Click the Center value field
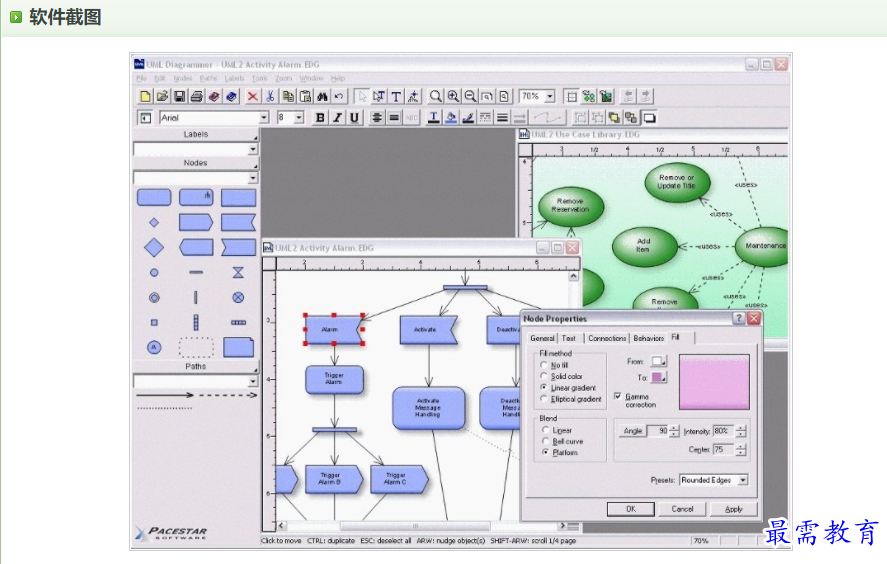The height and width of the screenshot is (564, 887). [723, 449]
